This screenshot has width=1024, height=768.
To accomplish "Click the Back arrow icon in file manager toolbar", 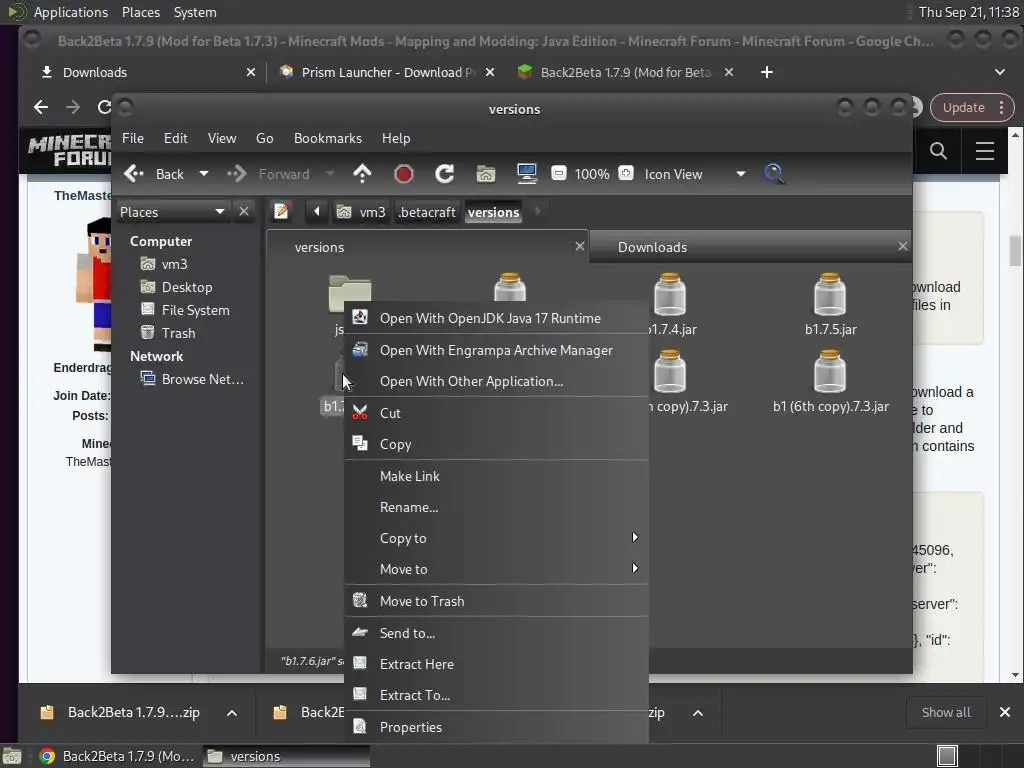I will coord(133,174).
